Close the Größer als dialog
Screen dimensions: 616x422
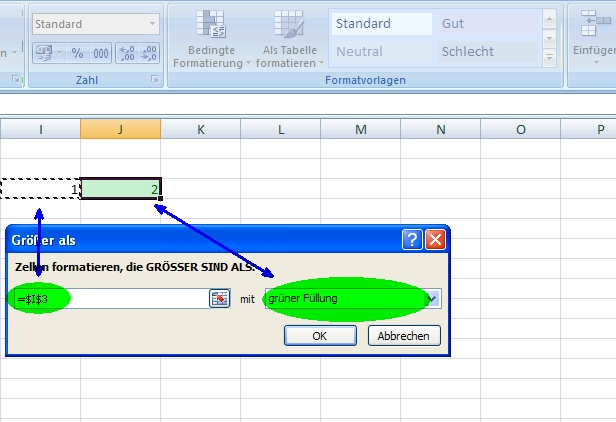tap(435, 239)
